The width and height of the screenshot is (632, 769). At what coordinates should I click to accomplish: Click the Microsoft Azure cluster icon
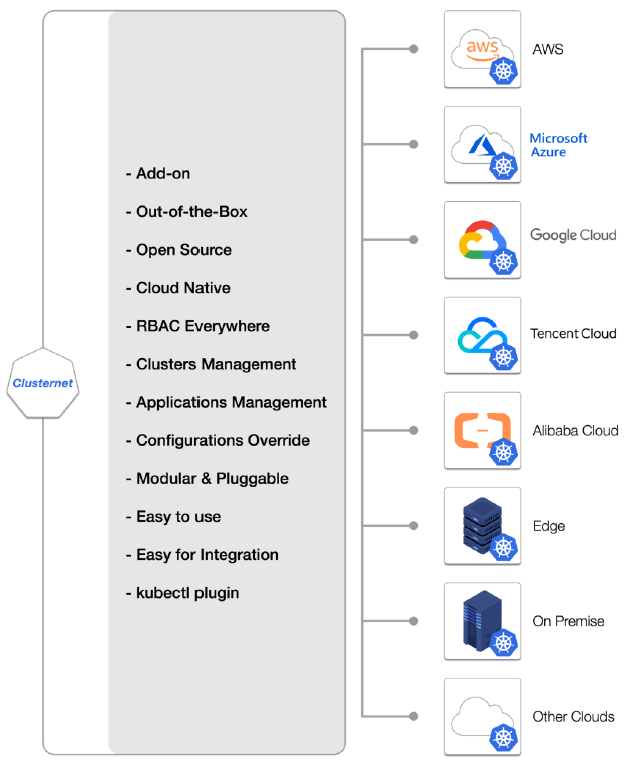tap(482, 145)
